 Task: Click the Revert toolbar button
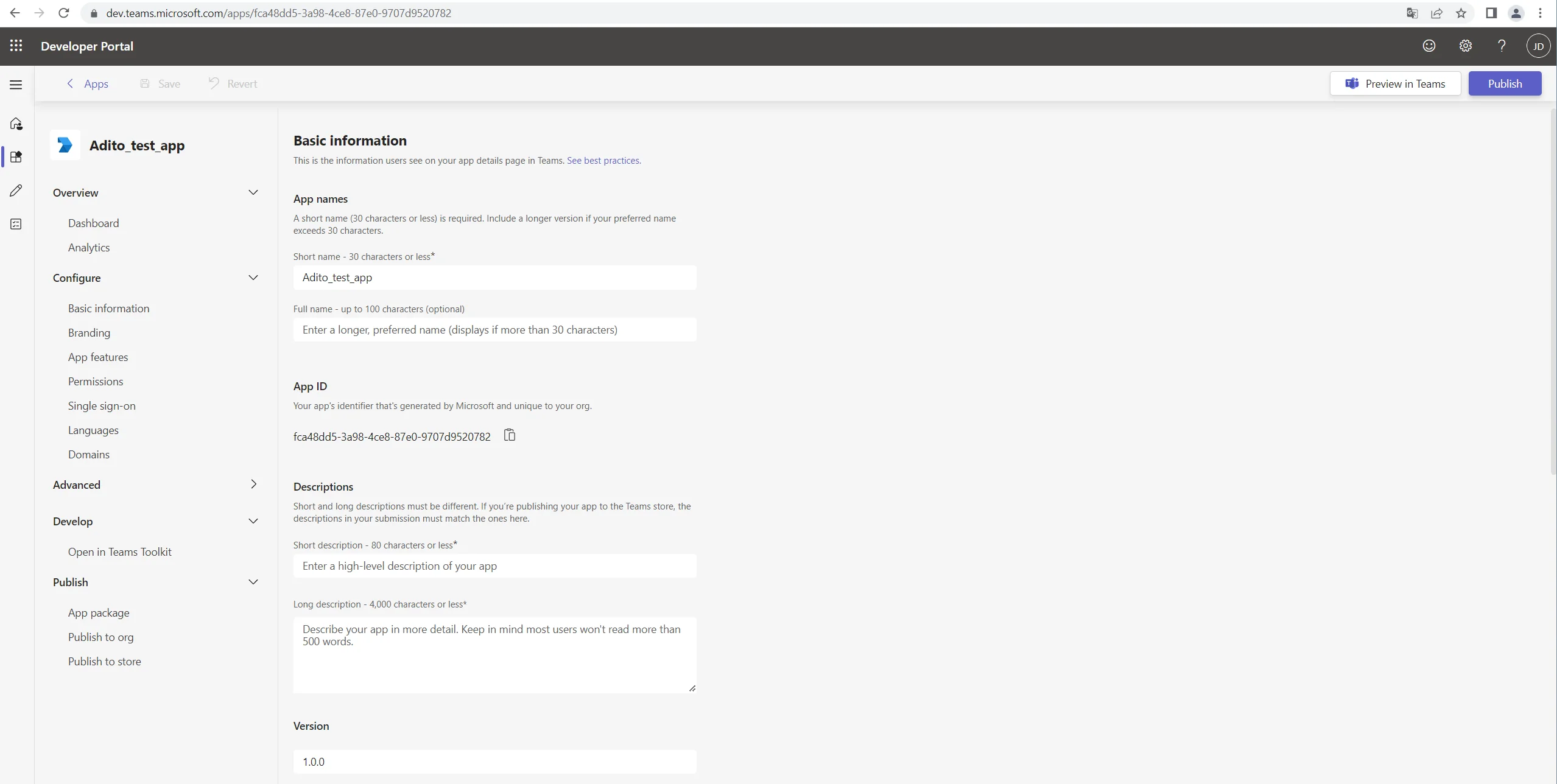233,83
